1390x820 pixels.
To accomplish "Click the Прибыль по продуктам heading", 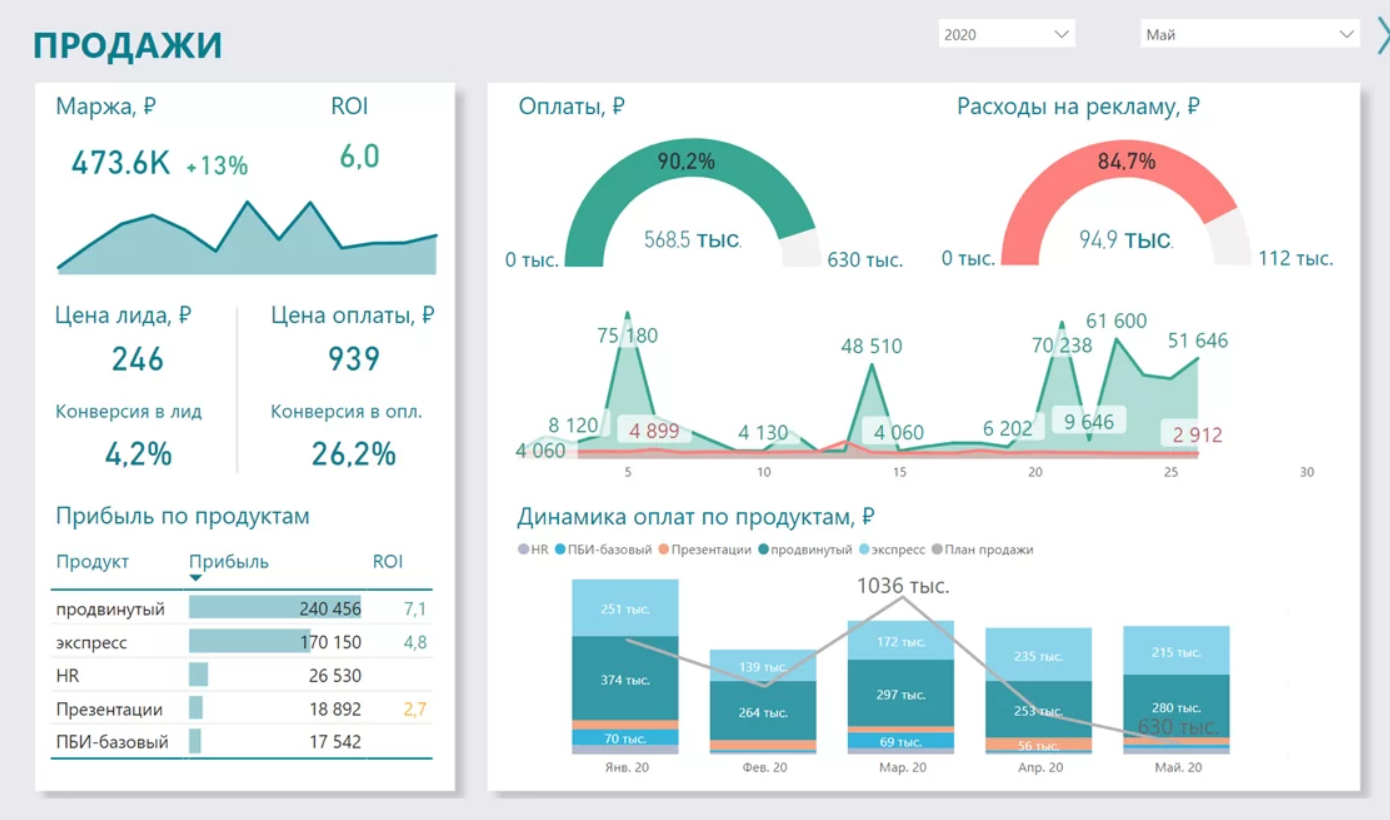I will pos(183,517).
